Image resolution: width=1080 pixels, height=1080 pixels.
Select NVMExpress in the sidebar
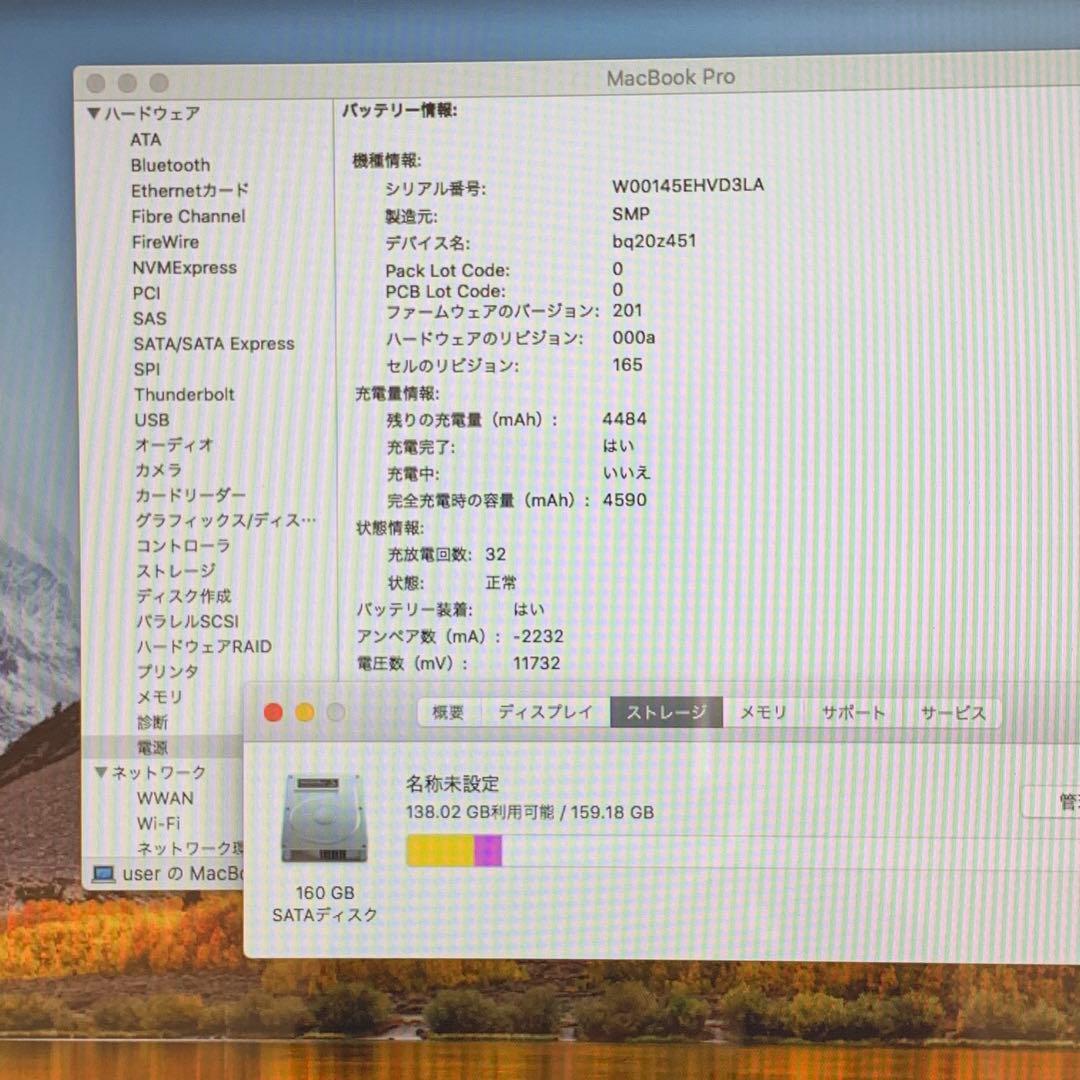click(185, 267)
